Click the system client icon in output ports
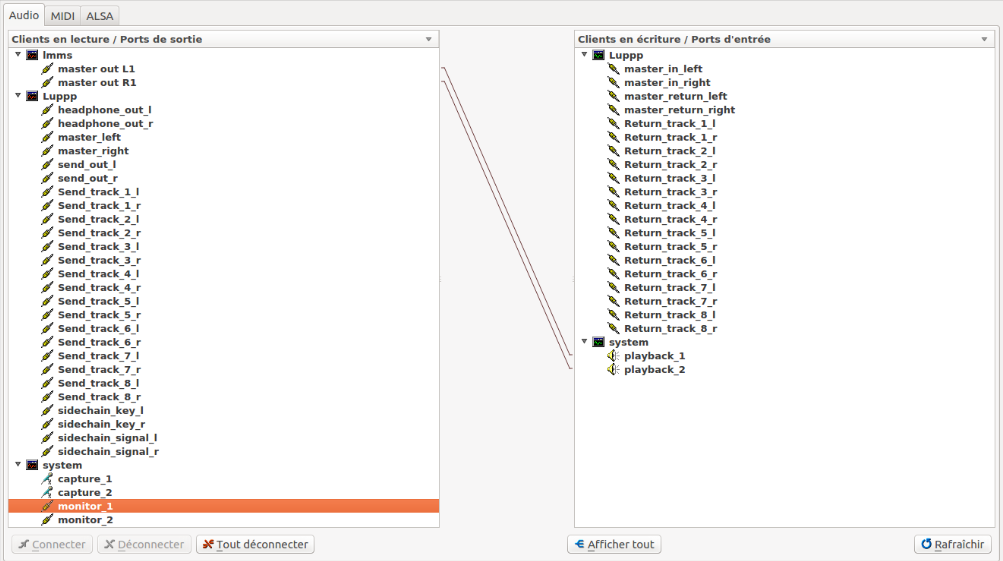This screenshot has height=561, width=1003. tap(32, 465)
